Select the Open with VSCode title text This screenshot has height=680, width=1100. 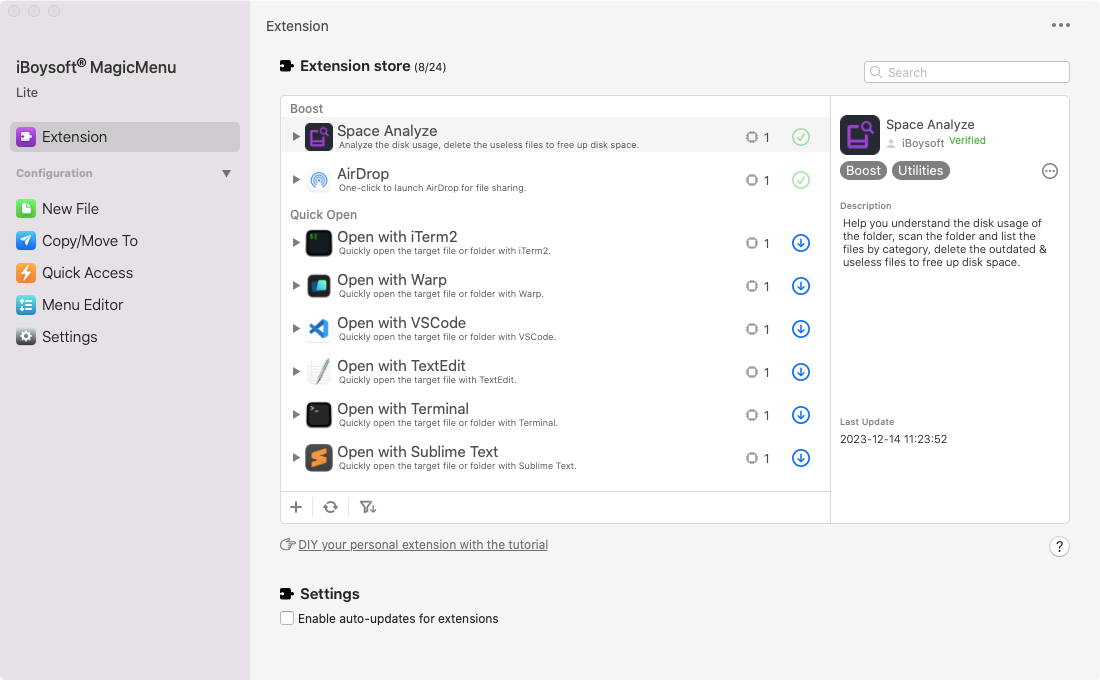pyautogui.click(x=401, y=323)
